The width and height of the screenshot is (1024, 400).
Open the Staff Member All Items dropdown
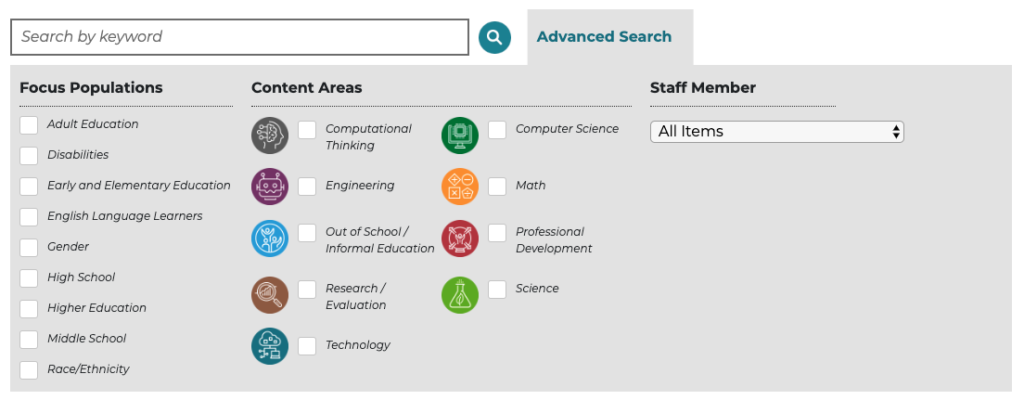coord(776,131)
